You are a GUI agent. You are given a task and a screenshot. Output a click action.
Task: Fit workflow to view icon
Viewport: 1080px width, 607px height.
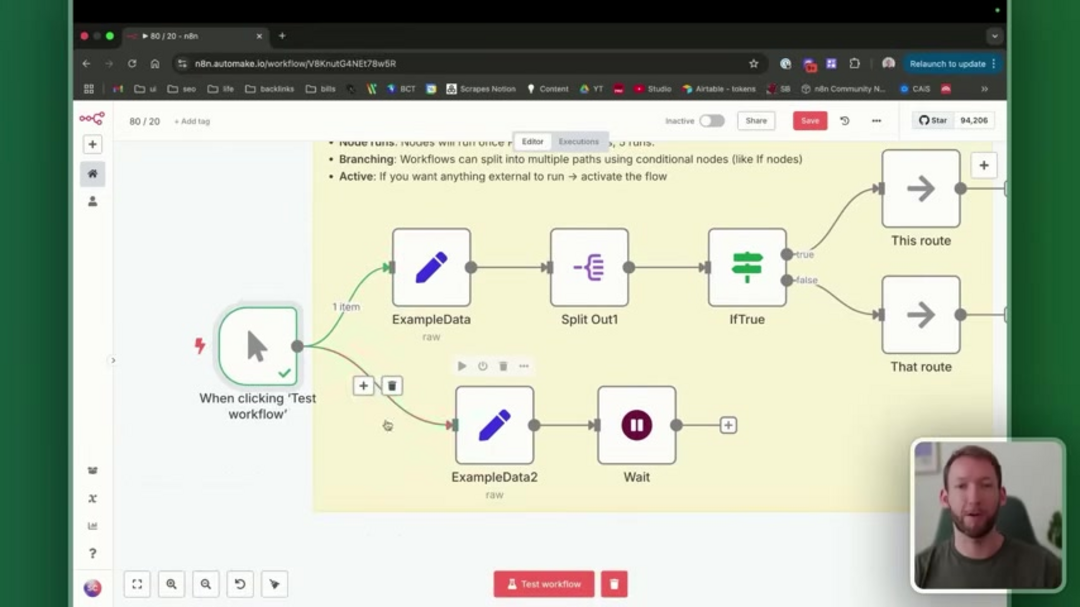[x=137, y=584]
